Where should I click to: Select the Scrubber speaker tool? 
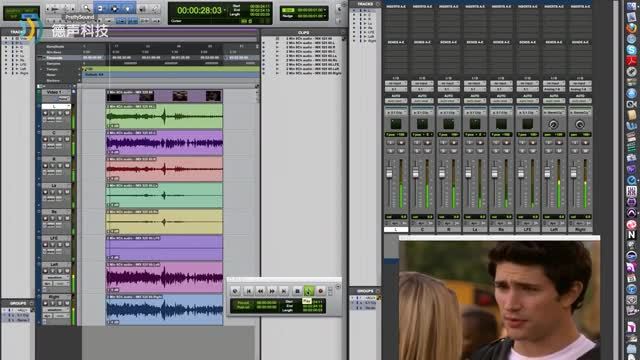[142, 9]
